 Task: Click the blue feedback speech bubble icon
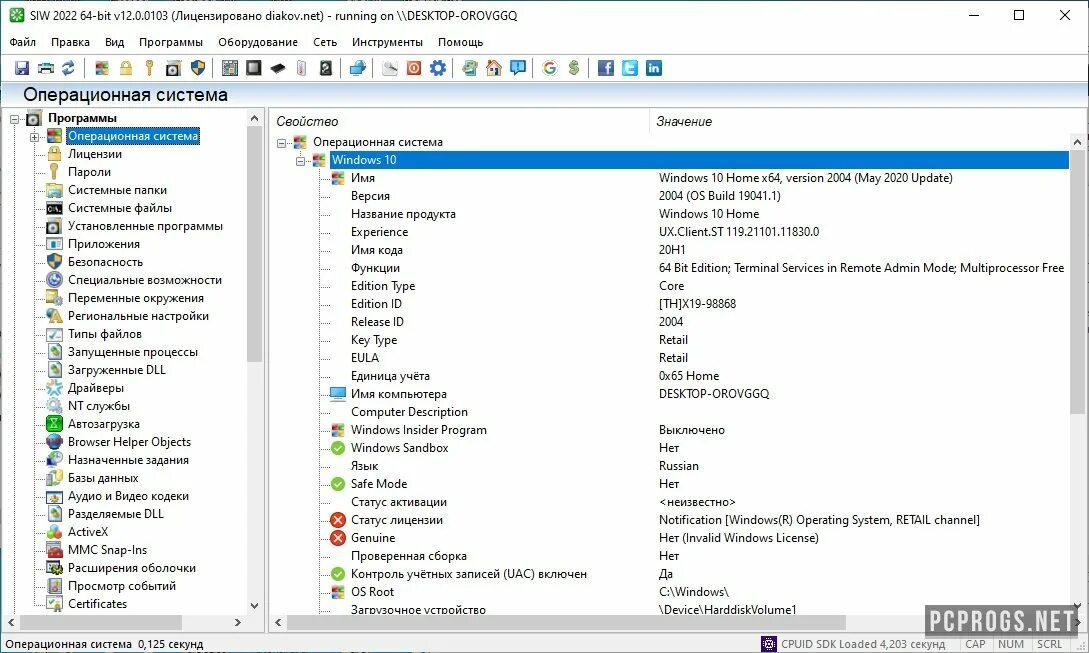518,68
